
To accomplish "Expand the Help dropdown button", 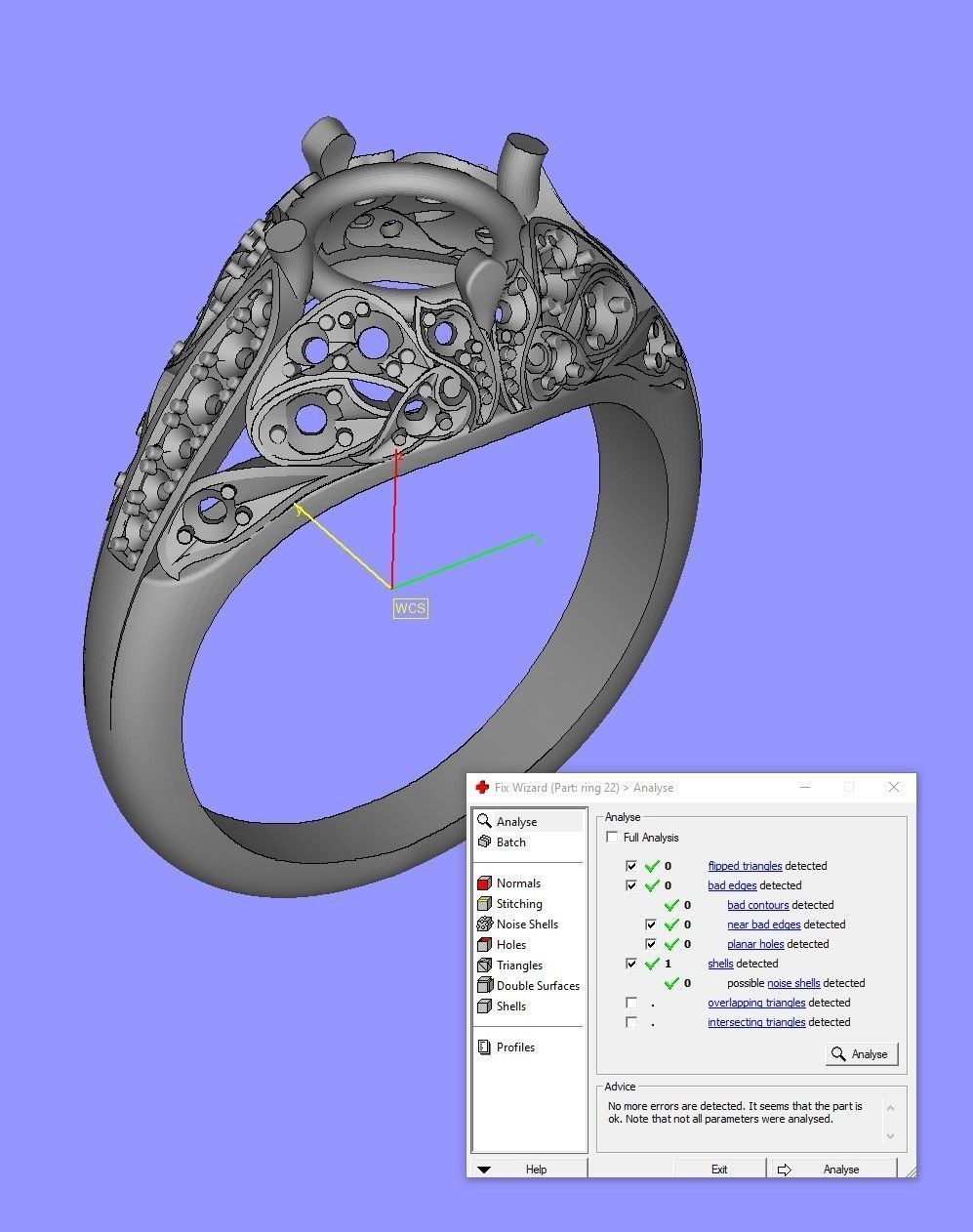I will (x=528, y=1169).
